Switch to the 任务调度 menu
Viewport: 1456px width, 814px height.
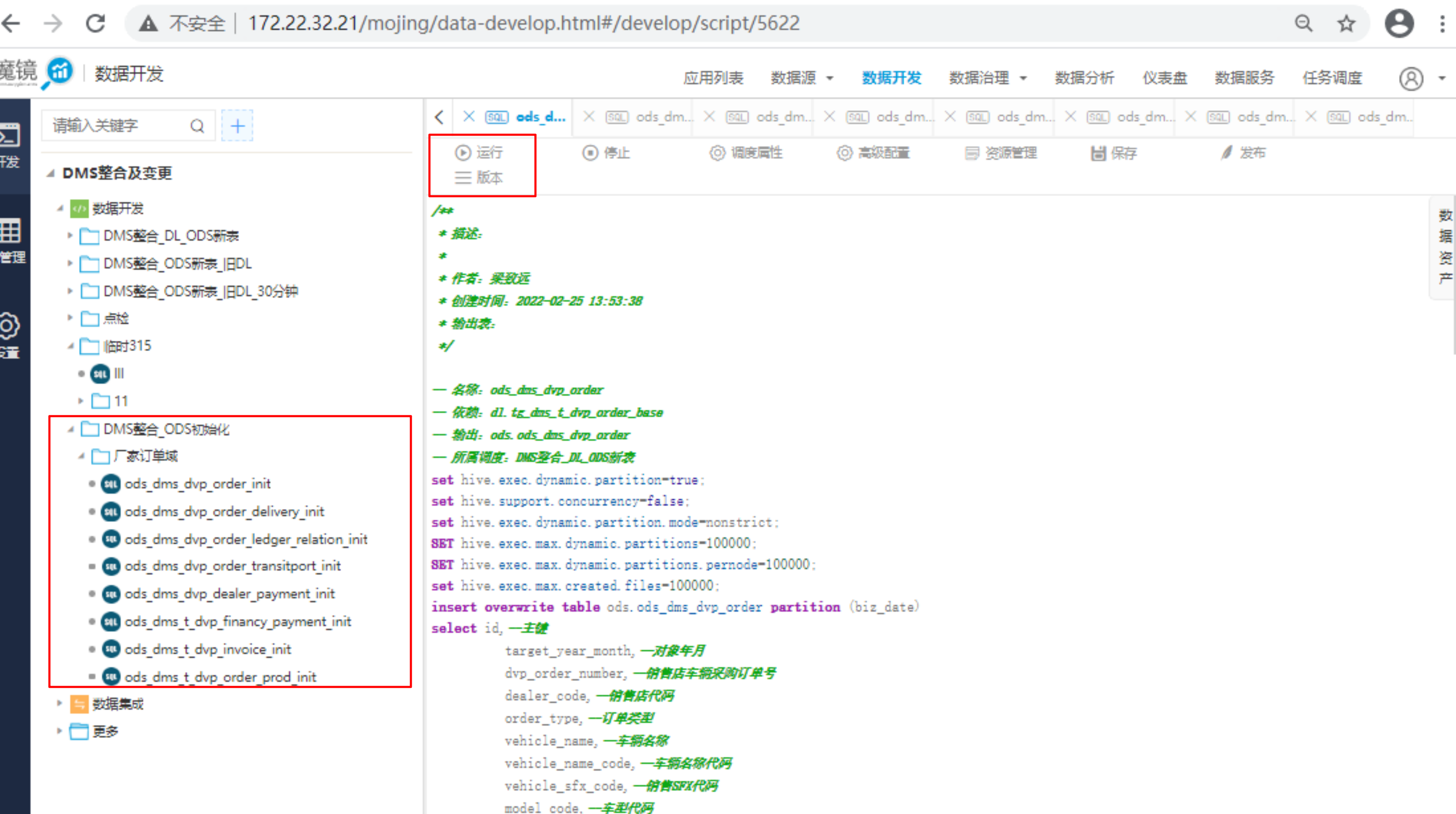coord(1331,78)
